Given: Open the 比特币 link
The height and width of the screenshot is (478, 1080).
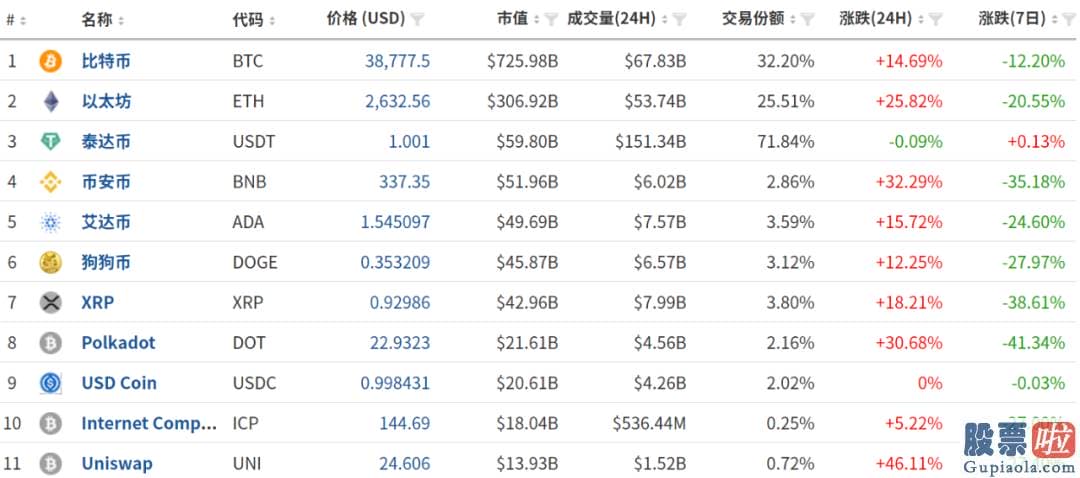Looking at the screenshot, I should [105, 61].
